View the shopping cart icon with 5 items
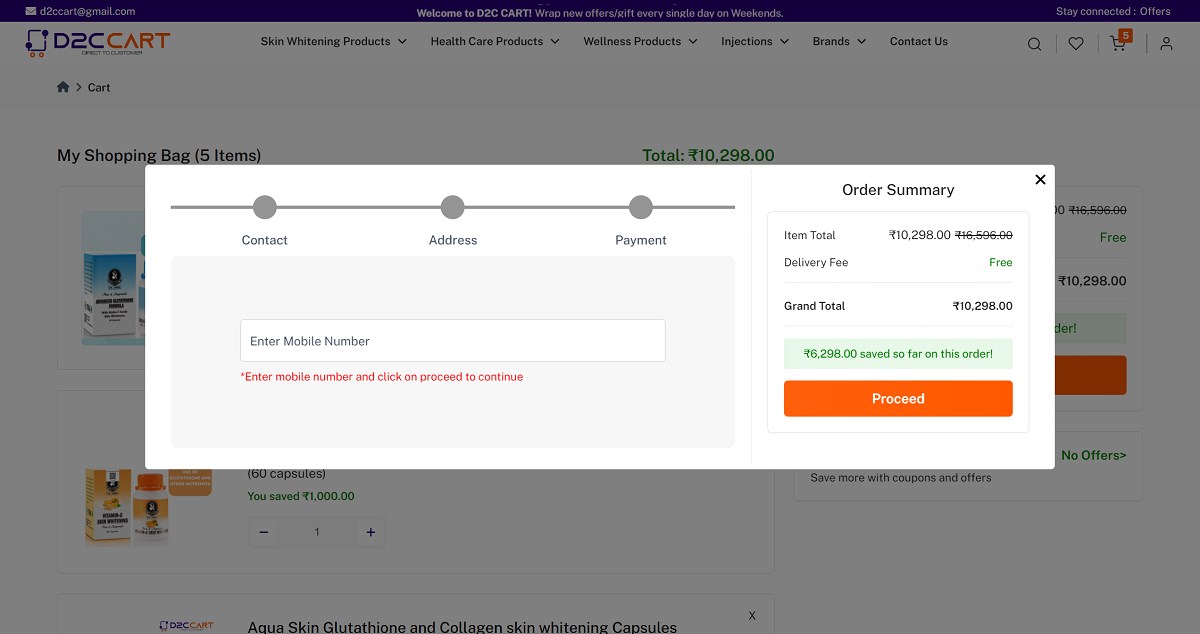Image resolution: width=1200 pixels, height=634 pixels. click(1117, 43)
